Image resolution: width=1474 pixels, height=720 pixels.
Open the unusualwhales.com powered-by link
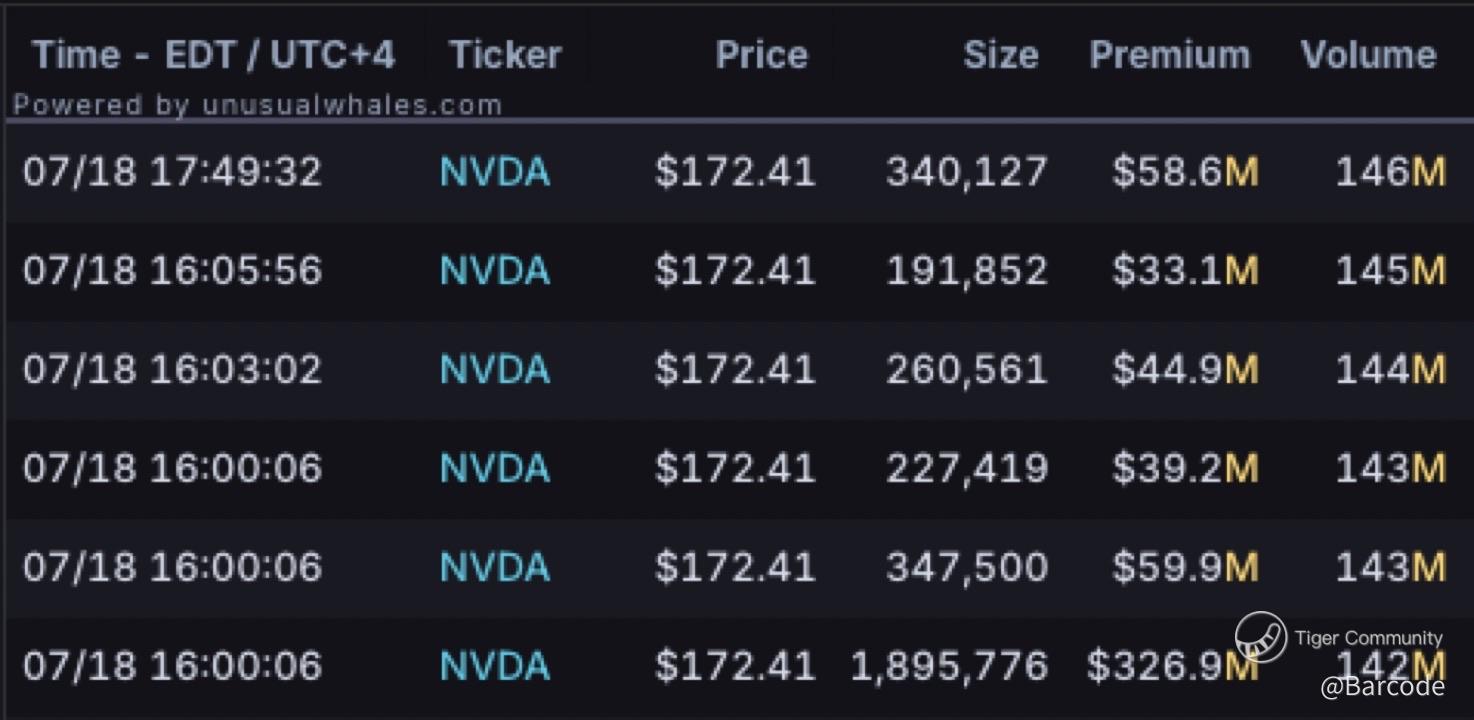click(257, 105)
